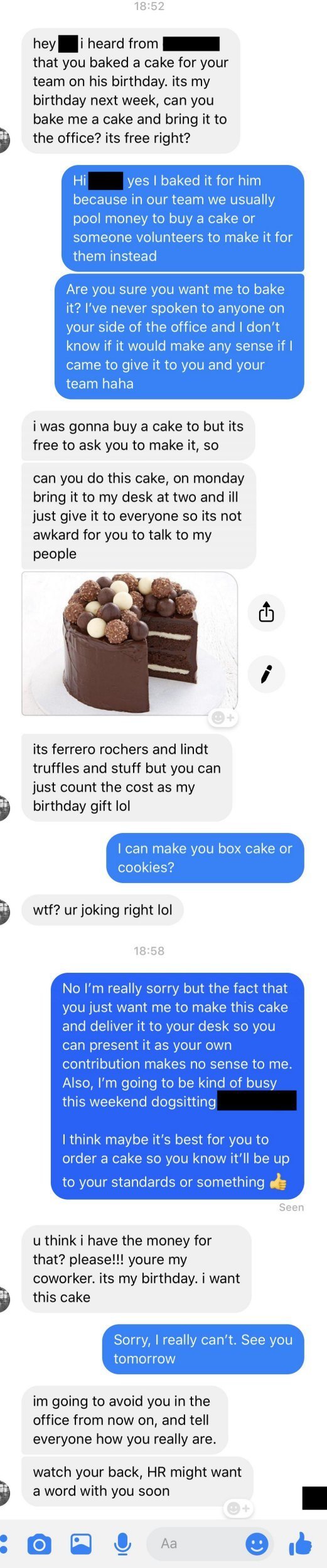
Task: Add reaction to HR warning message
Action: (239, 1508)
